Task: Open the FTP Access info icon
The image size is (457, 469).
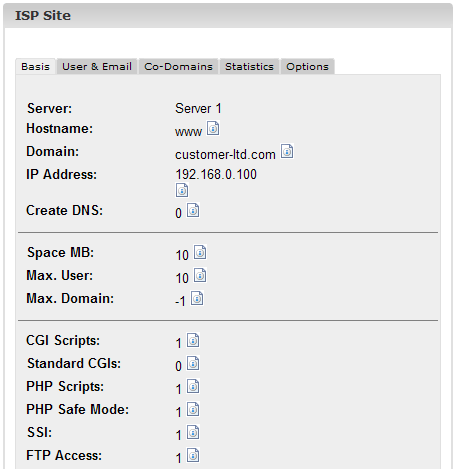Action: [x=193, y=455]
